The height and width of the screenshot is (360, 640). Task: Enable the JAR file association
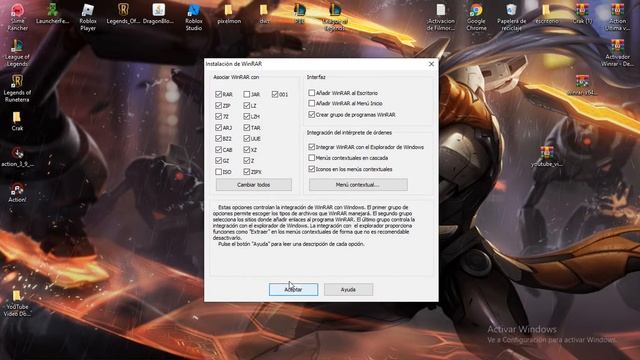pyautogui.click(x=247, y=94)
